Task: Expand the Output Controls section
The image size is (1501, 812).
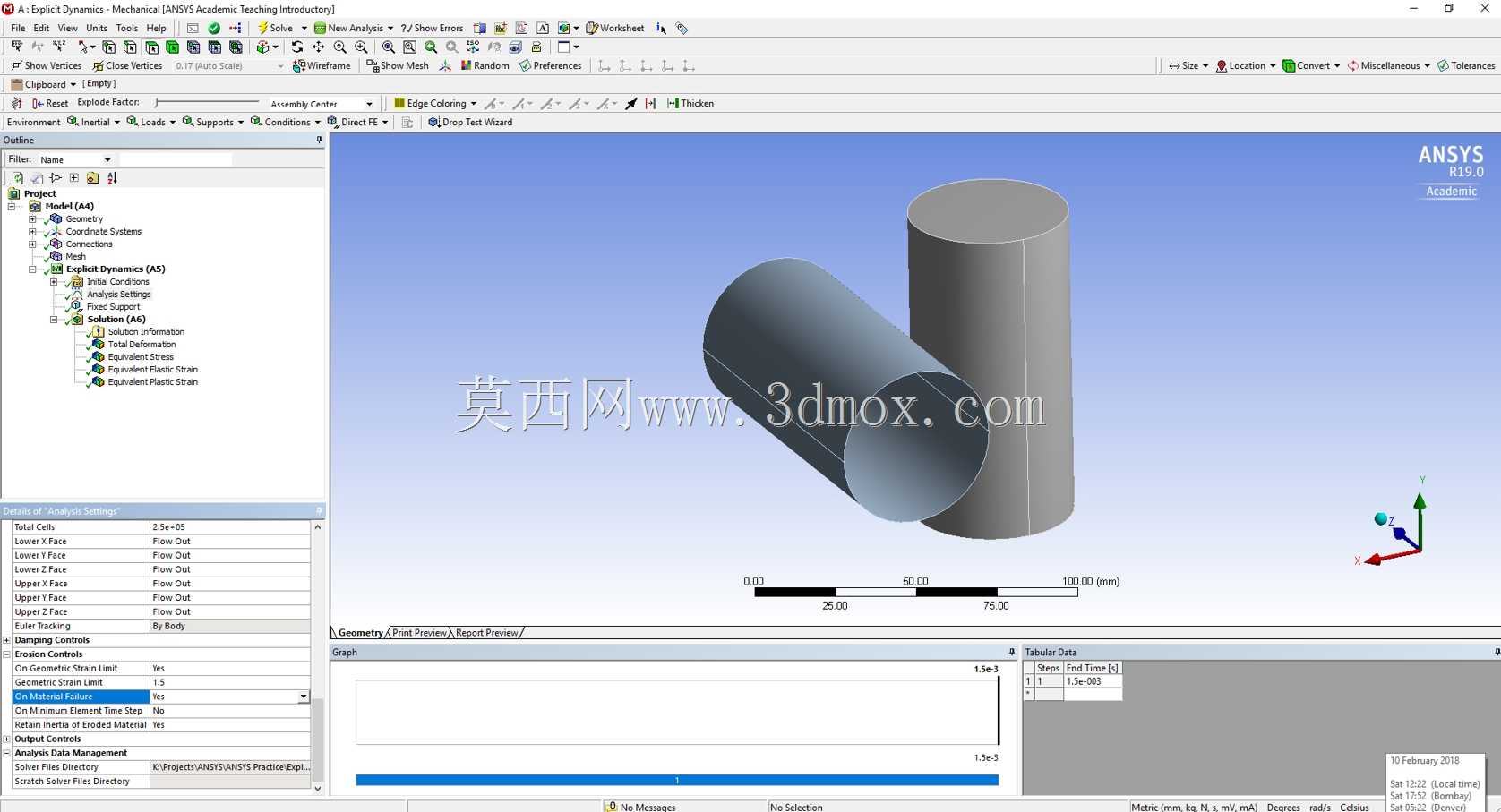Action: [7, 739]
